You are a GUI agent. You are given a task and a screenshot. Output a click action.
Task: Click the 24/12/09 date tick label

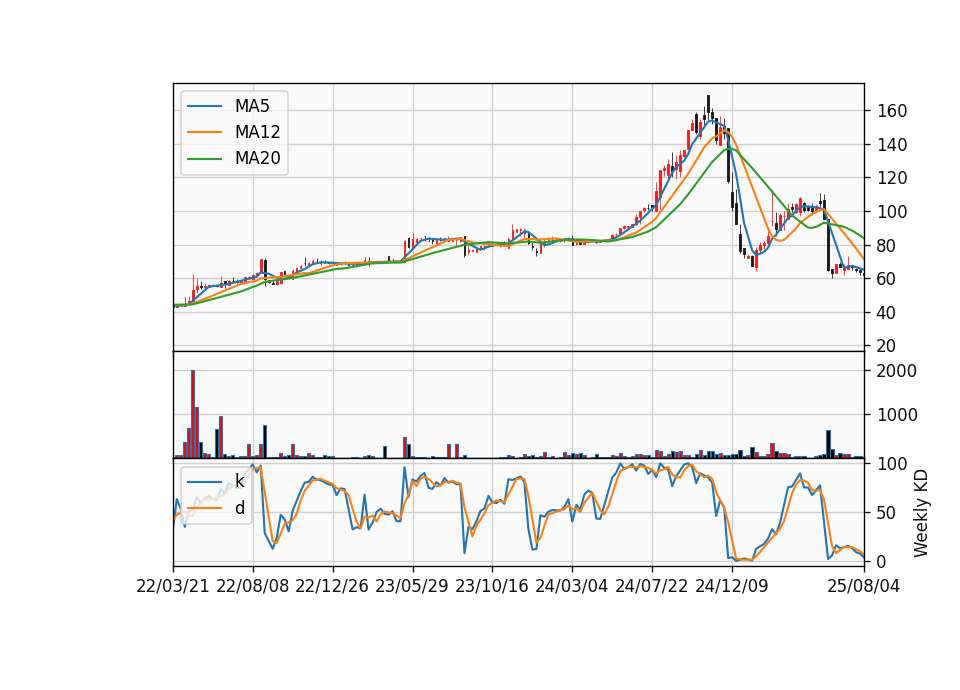point(732,586)
